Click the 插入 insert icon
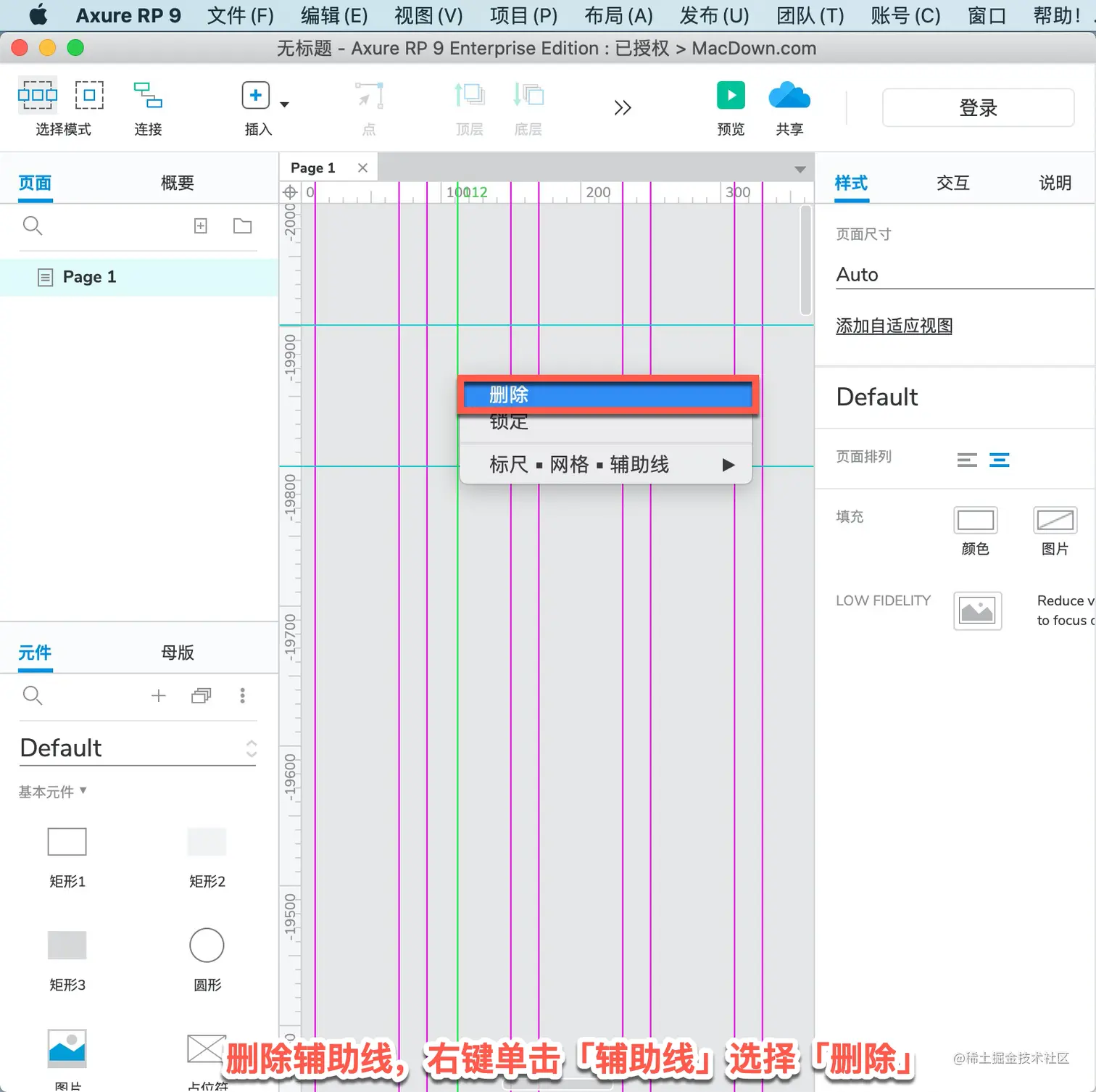 (x=255, y=95)
